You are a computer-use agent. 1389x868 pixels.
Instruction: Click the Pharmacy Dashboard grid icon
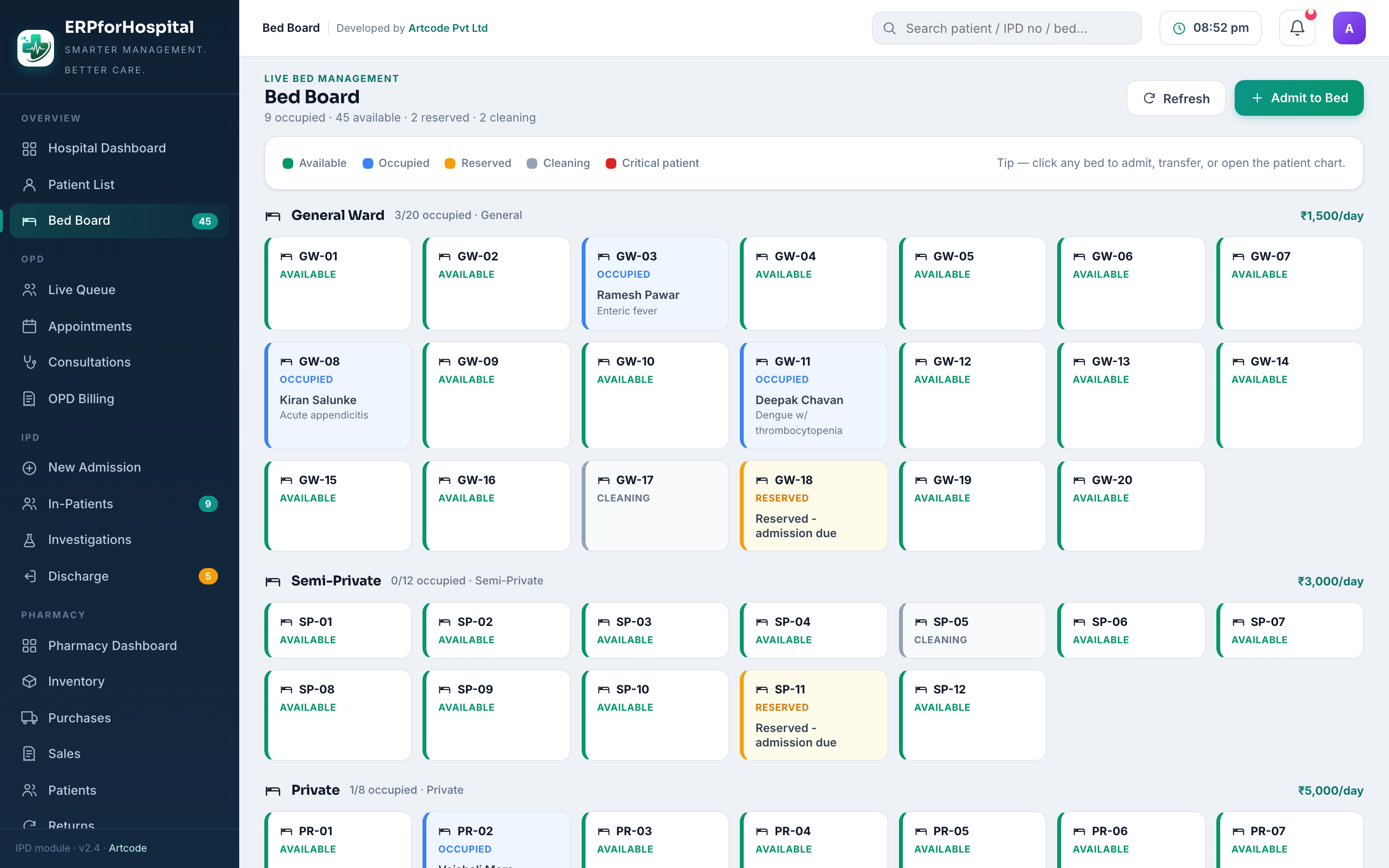(x=29, y=646)
